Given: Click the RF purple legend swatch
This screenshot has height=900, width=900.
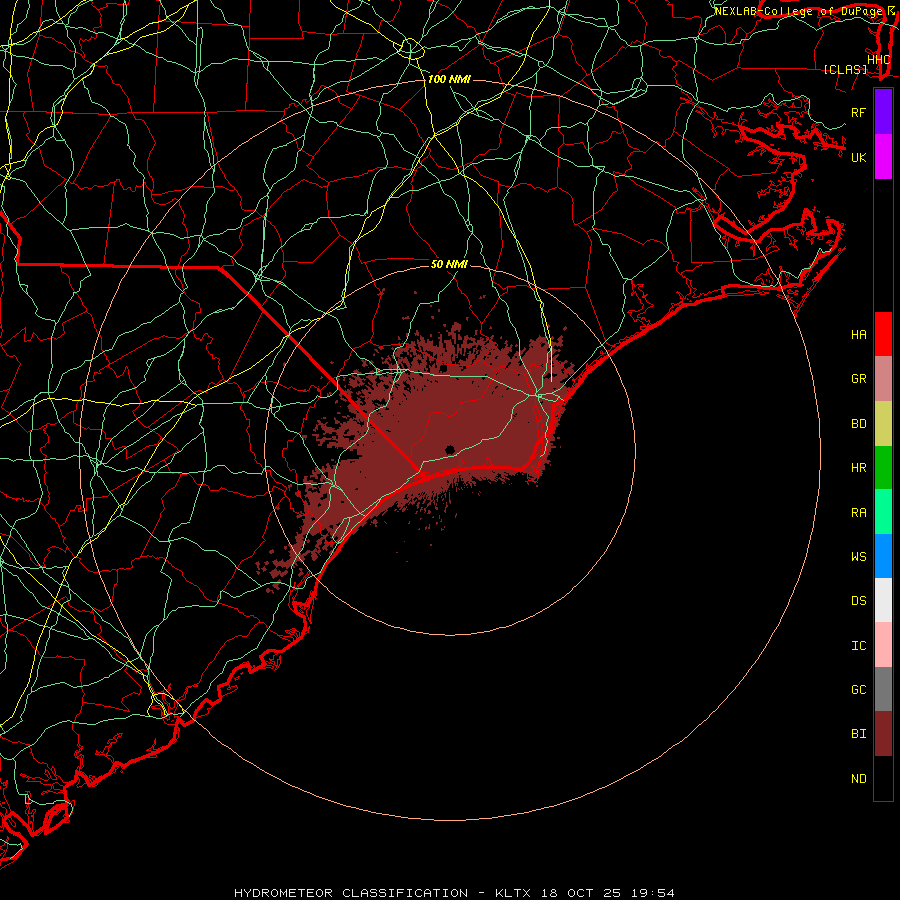Looking at the screenshot, I should pos(883,112).
